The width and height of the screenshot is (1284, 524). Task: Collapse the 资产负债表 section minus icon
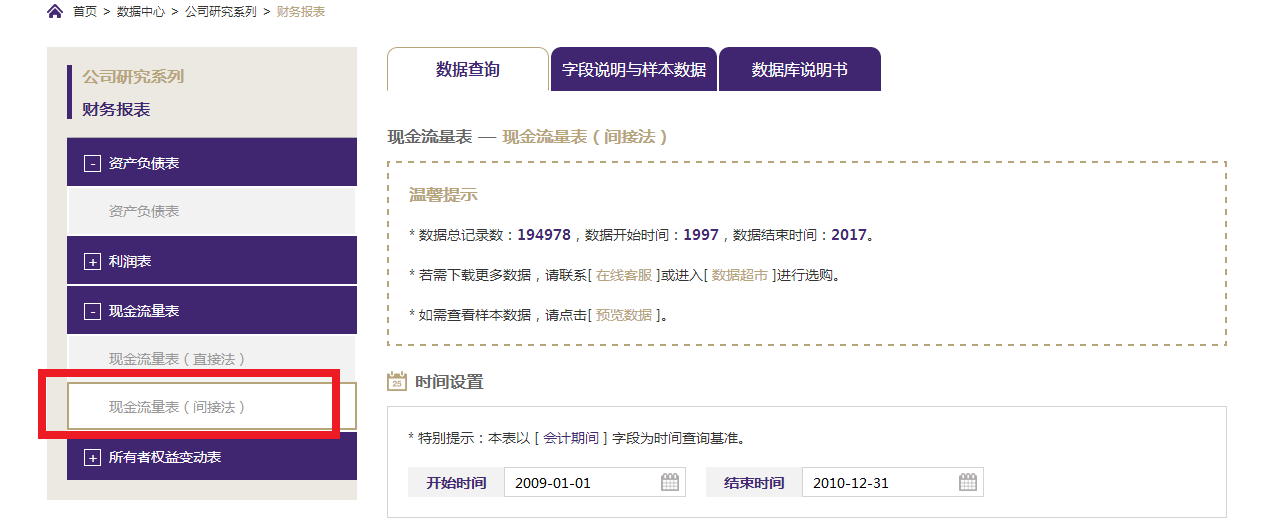92,164
